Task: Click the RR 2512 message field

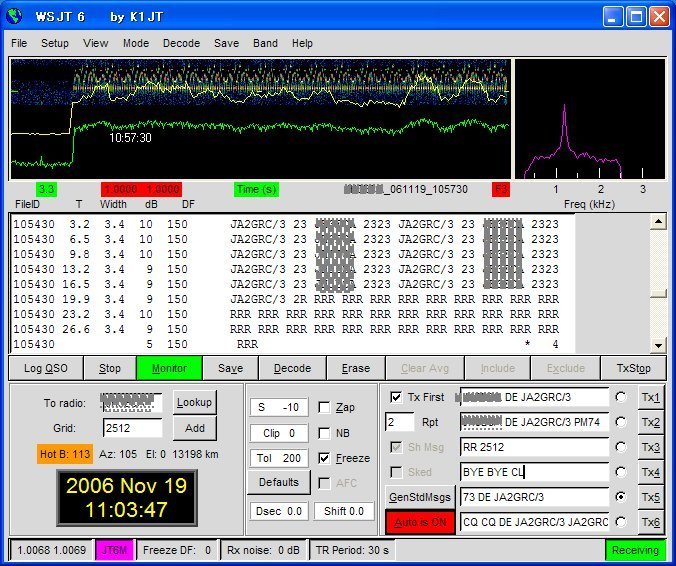Action: [x=535, y=447]
